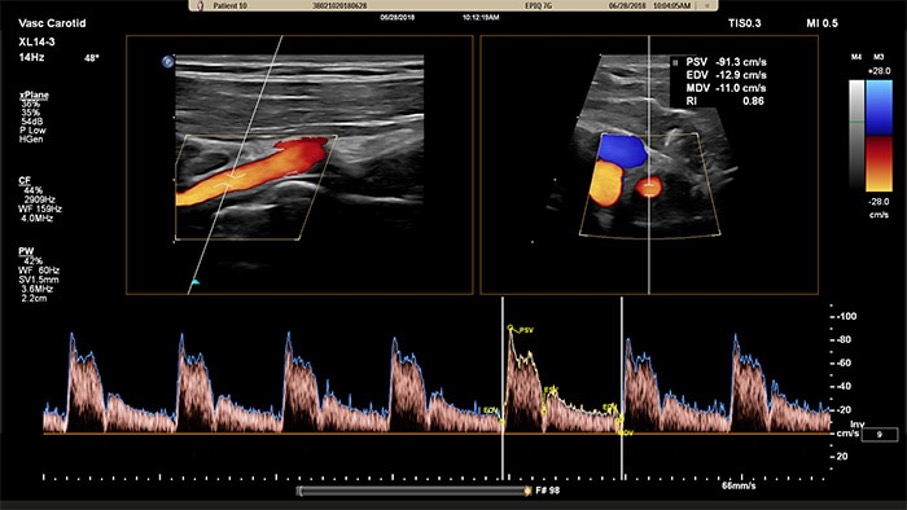The width and height of the screenshot is (908, 510).
Task: Click the cyan focal zone marker arrow
Action: click(x=195, y=283)
